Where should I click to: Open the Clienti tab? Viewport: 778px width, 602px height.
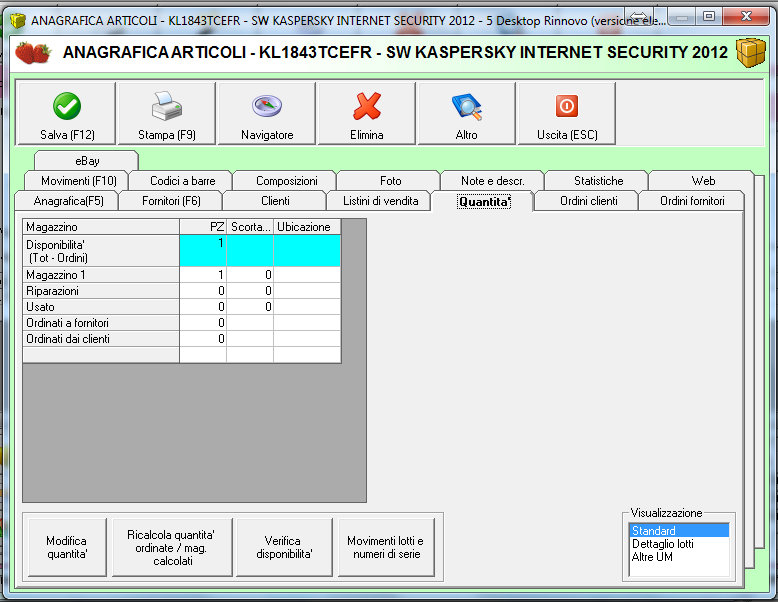pyautogui.click(x=275, y=201)
